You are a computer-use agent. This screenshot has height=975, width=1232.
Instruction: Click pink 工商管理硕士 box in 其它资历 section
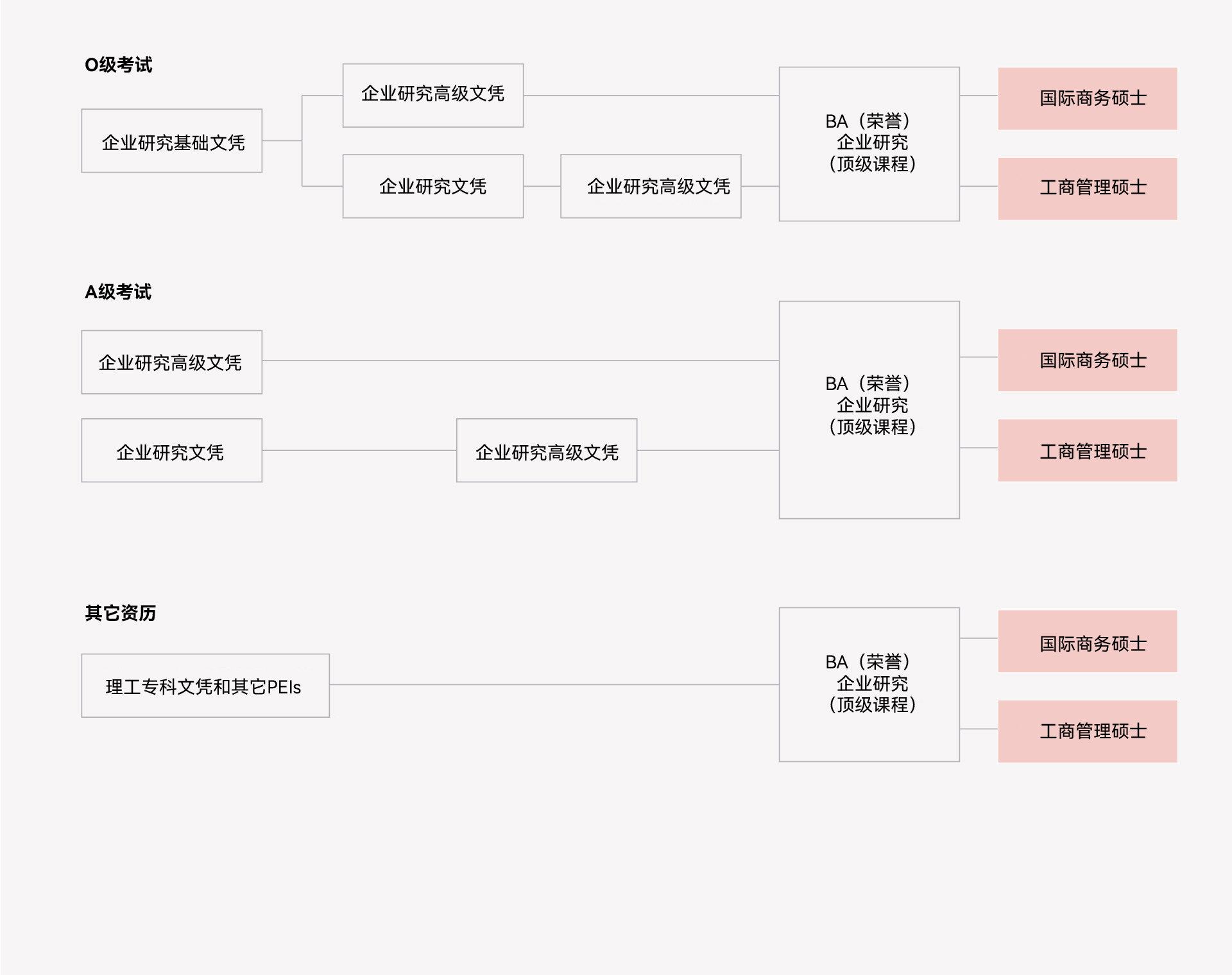pos(1088,731)
